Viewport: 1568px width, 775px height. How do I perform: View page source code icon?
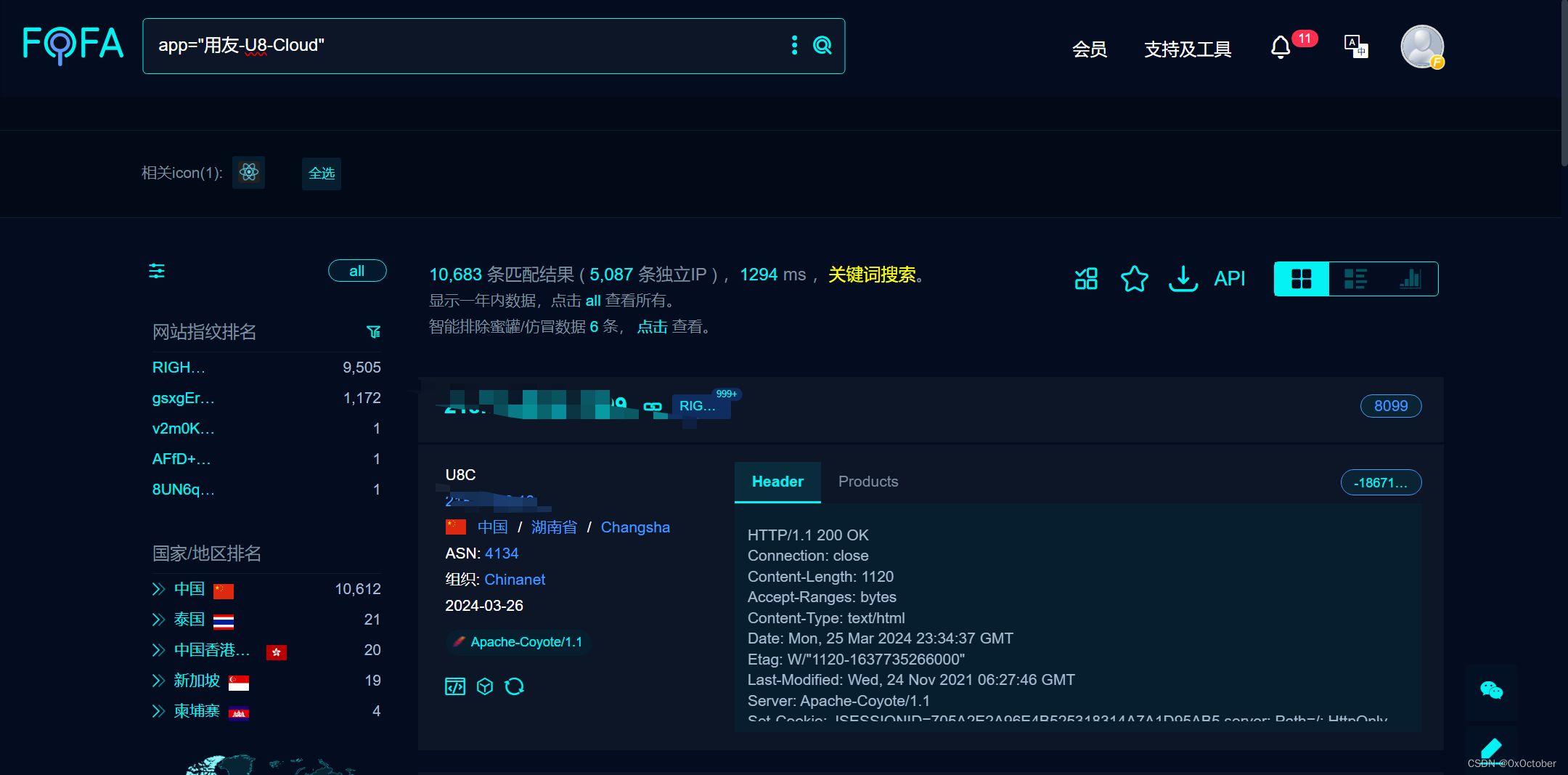point(455,686)
